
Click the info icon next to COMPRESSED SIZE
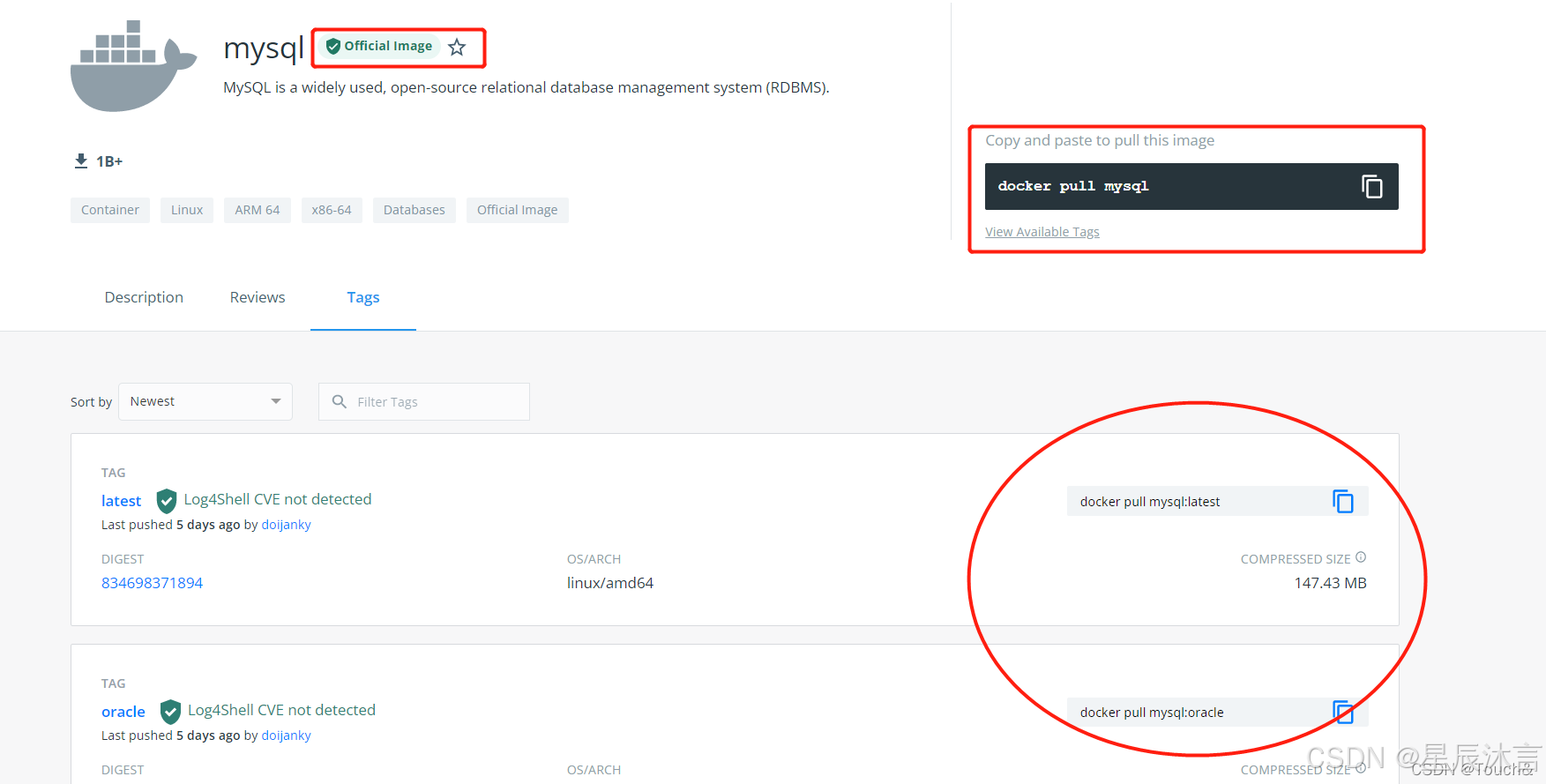pos(1361,557)
